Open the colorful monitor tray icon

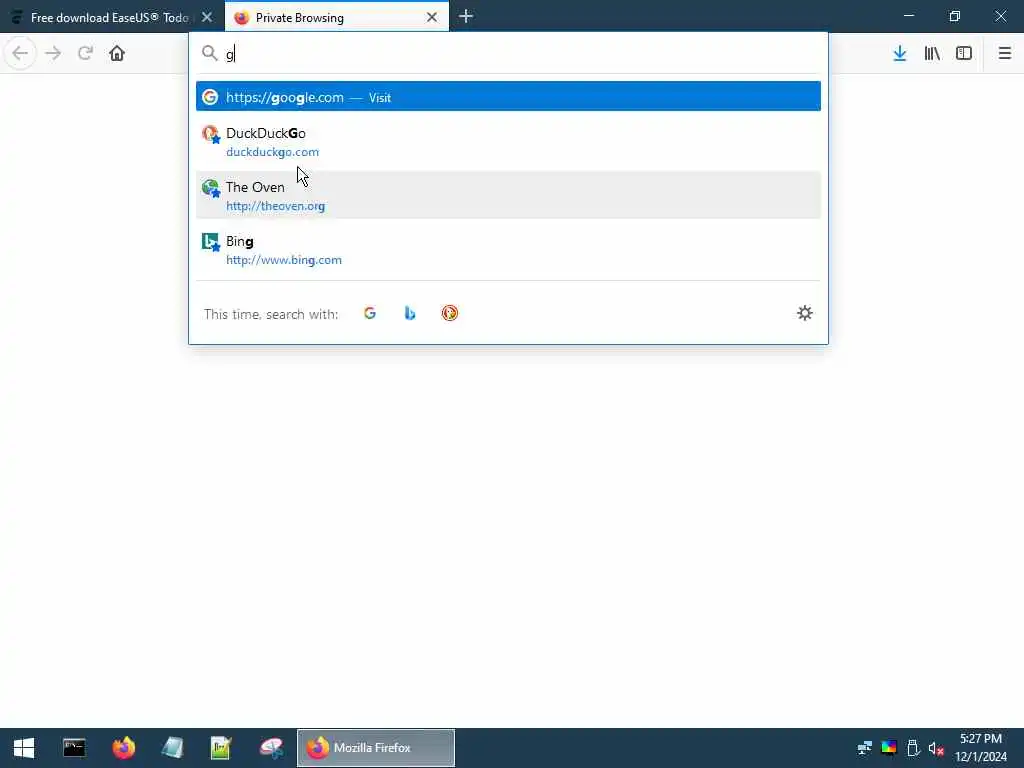pos(889,748)
